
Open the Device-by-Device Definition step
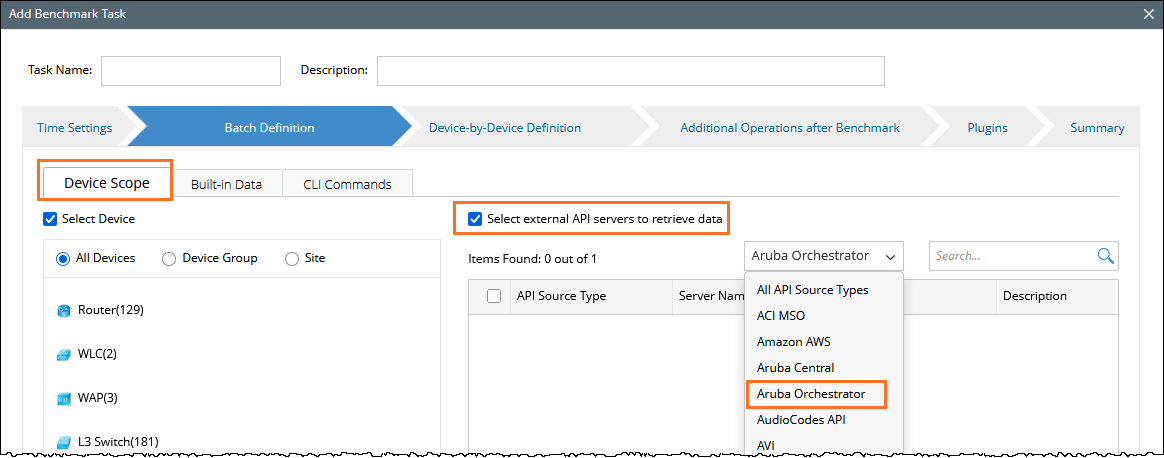pos(505,128)
